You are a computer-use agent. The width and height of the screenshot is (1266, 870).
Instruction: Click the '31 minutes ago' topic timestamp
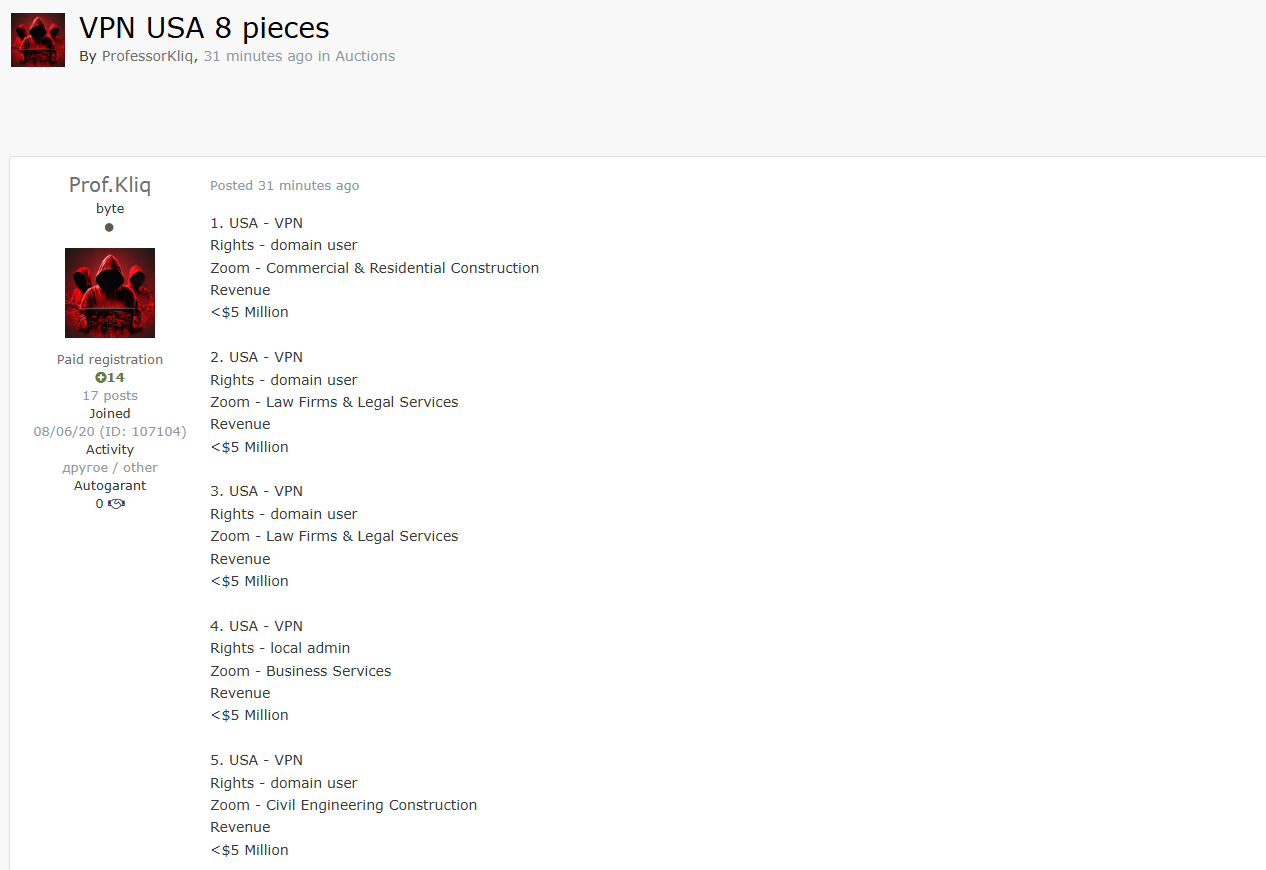[258, 56]
